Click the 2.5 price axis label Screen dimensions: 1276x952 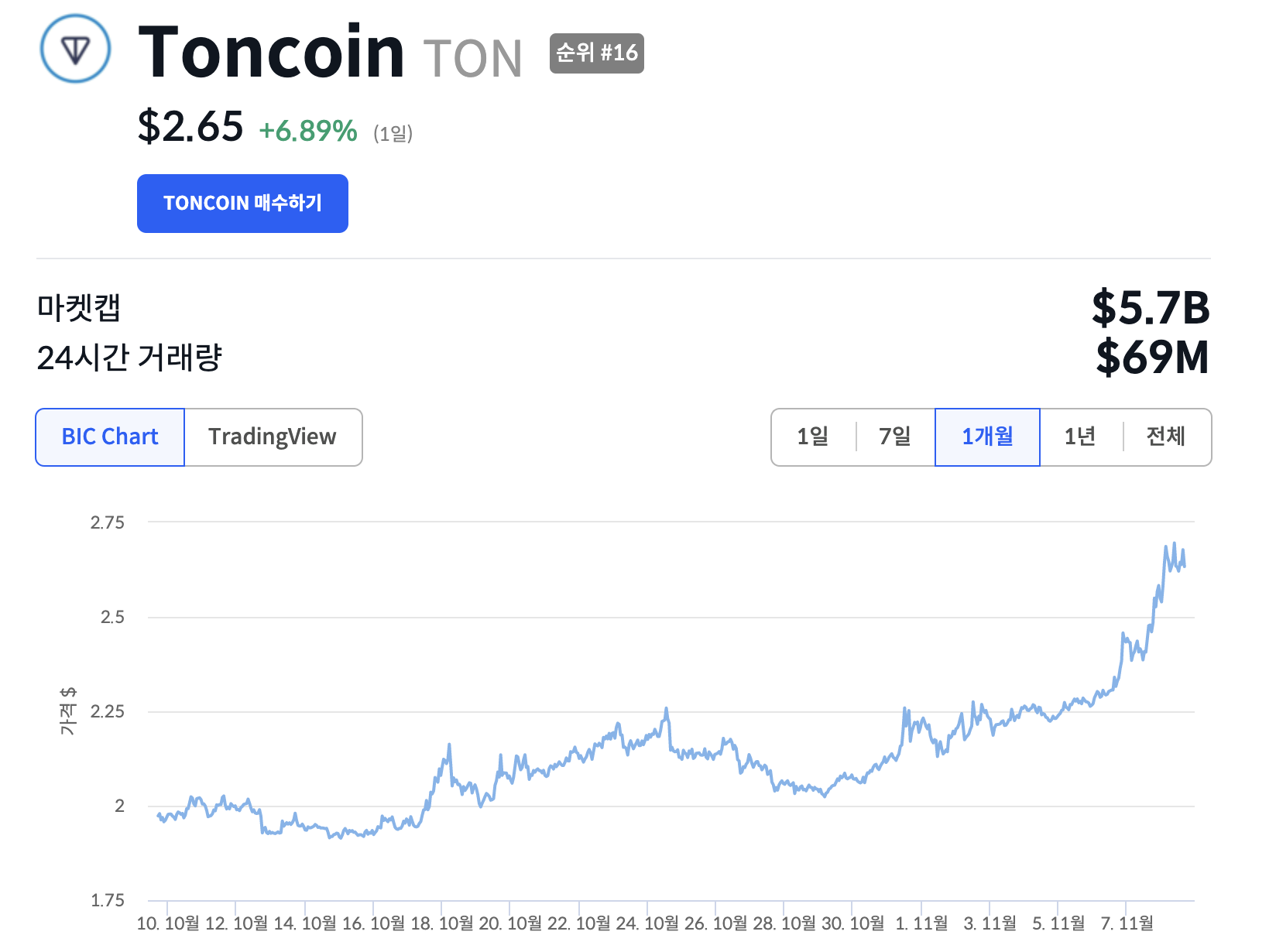tap(112, 618)
